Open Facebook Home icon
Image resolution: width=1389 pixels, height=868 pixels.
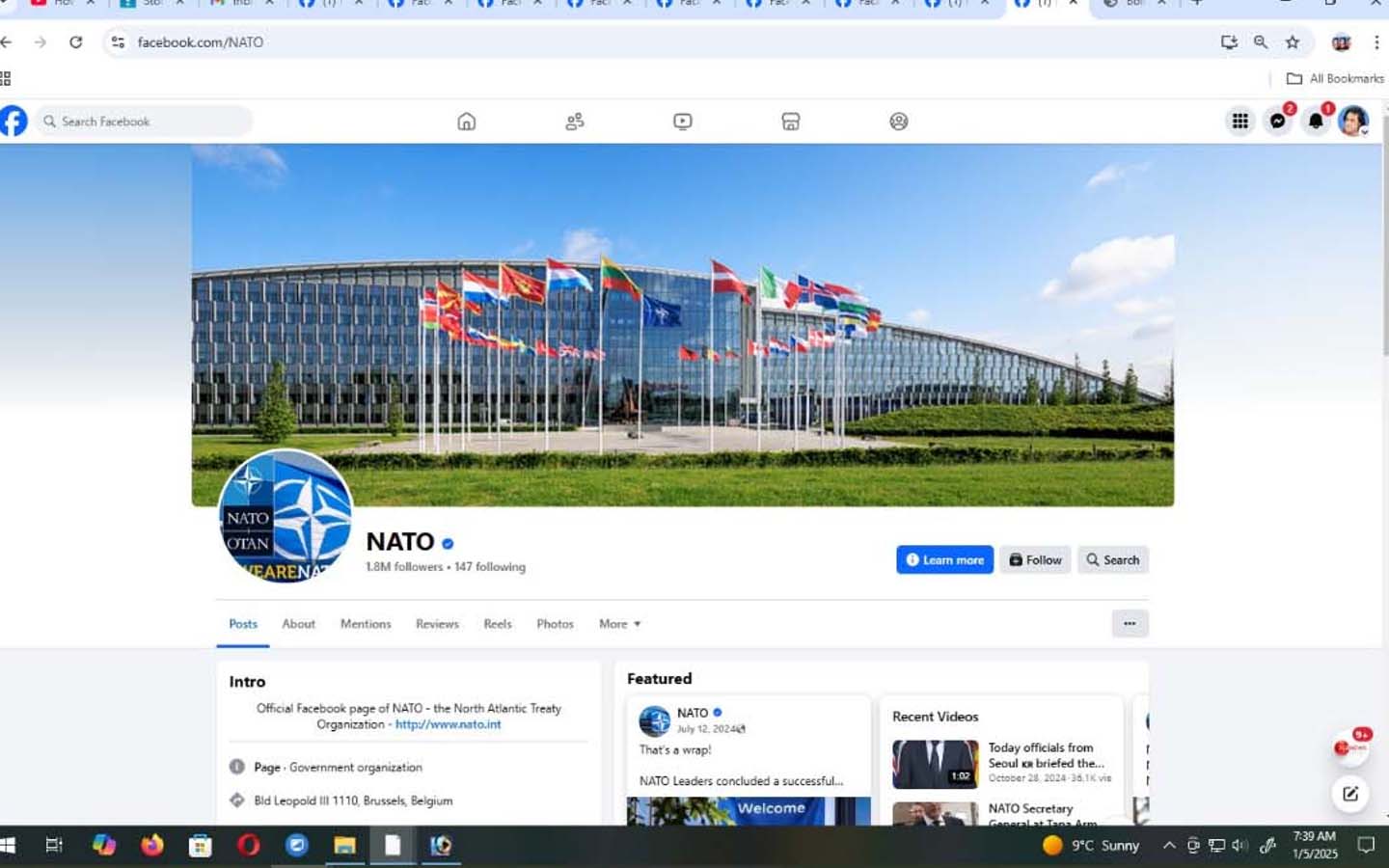[x=467, y=122]
